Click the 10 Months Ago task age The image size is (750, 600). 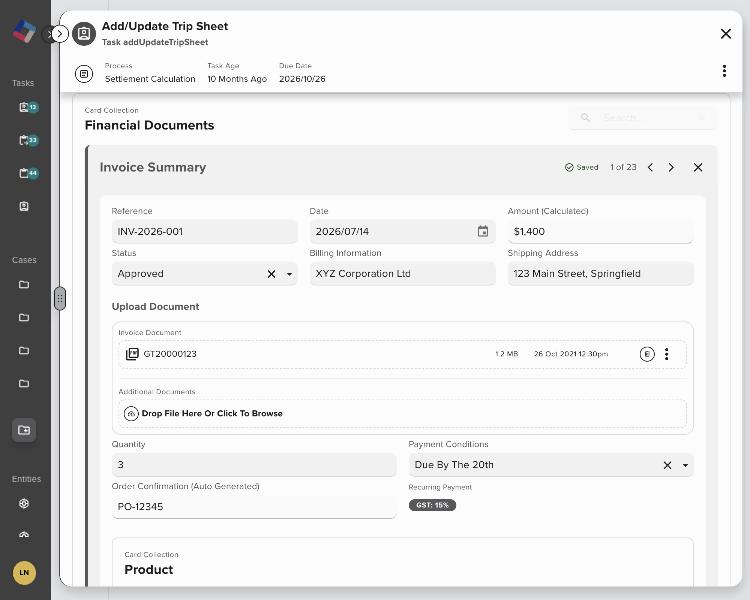click(x=237, y=79)
